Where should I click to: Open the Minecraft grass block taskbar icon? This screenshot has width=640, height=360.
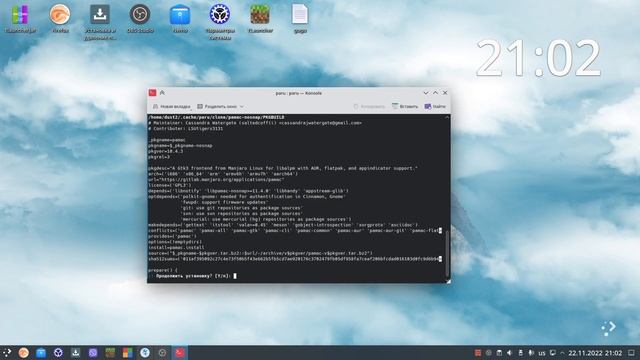(x=110, y=353)
